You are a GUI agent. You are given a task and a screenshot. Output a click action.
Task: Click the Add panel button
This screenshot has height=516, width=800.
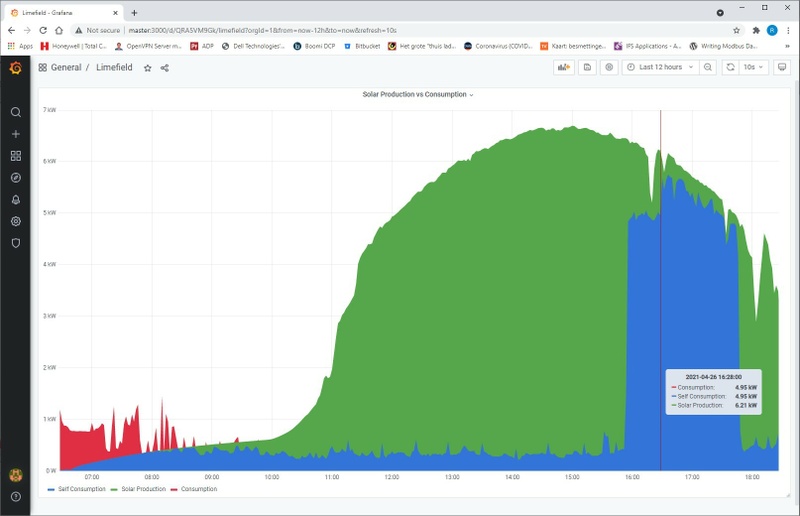(x=564, y=67)
